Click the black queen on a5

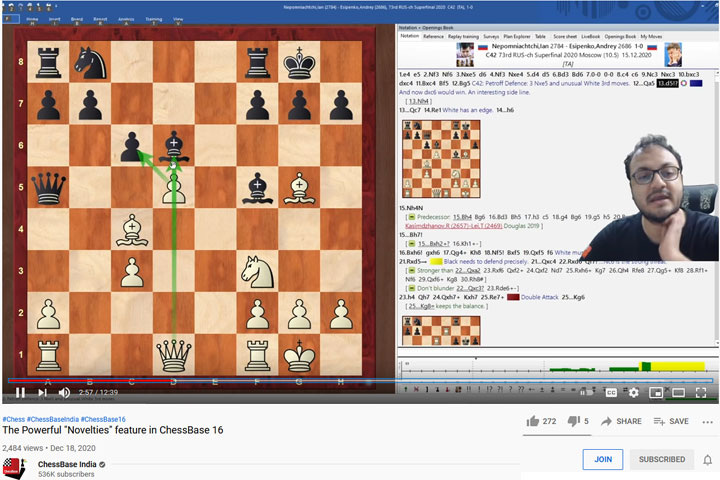click(x=48, y=187)
